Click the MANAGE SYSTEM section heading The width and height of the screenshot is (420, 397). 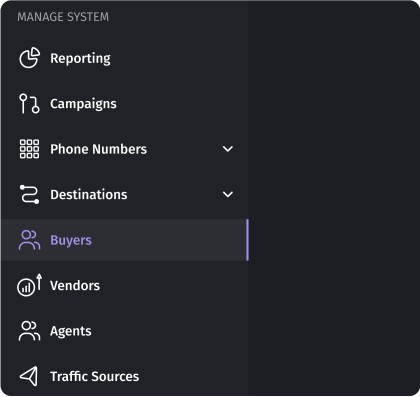pyautogui.click(x=63, y=17)
